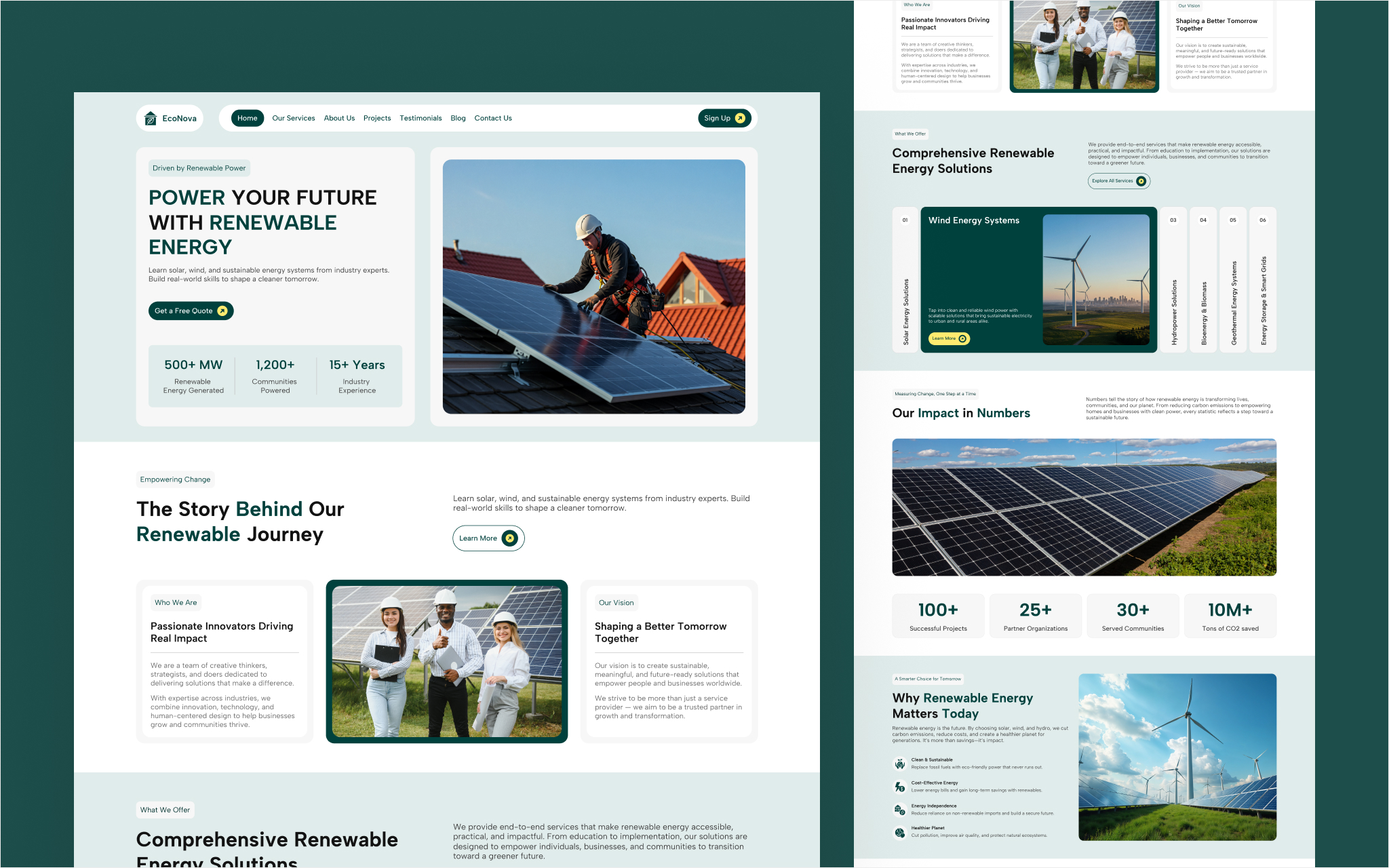Click the round arrow icon beside Learn More
Screen dimensions: 1389x868
click(509, 538)
